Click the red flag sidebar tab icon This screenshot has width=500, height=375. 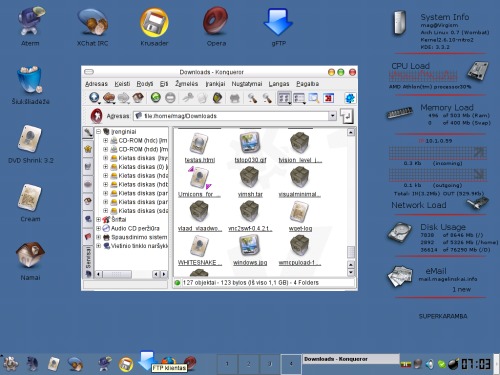[88, 237]
